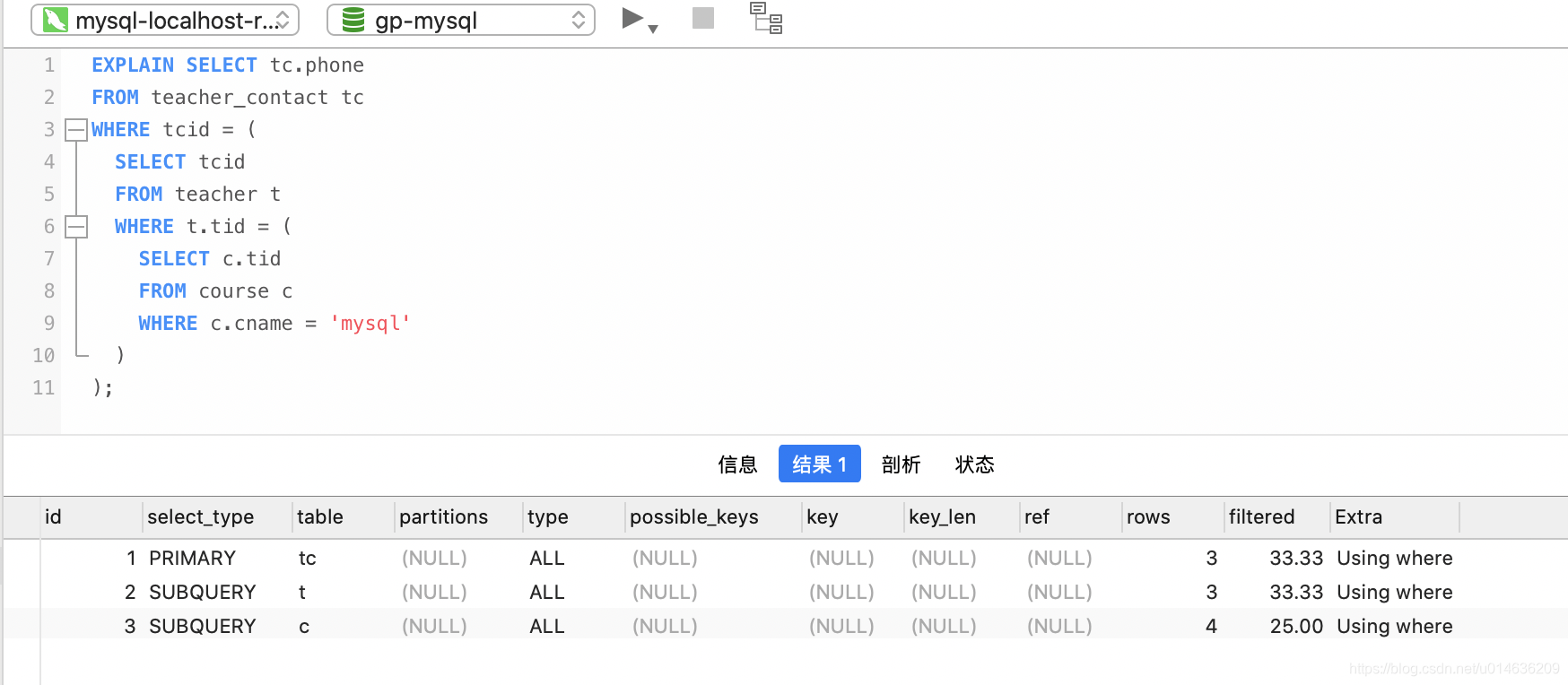Click the explain plan icon
1568x685 pixels.
click(x=766, y=18)
